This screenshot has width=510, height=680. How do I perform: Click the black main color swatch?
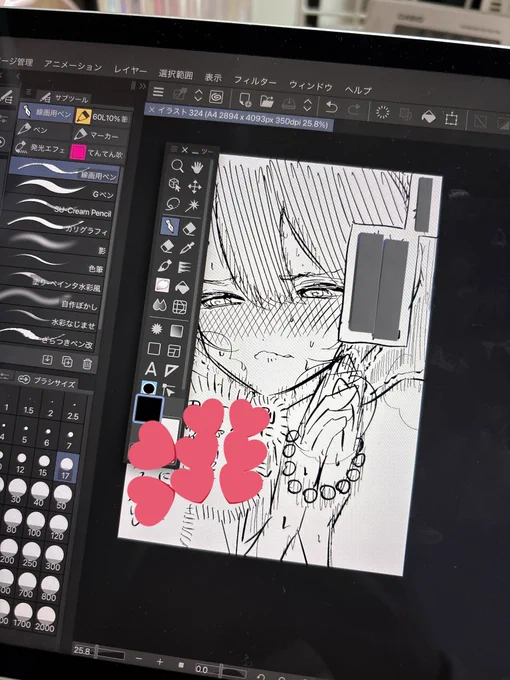pos(149,409)
